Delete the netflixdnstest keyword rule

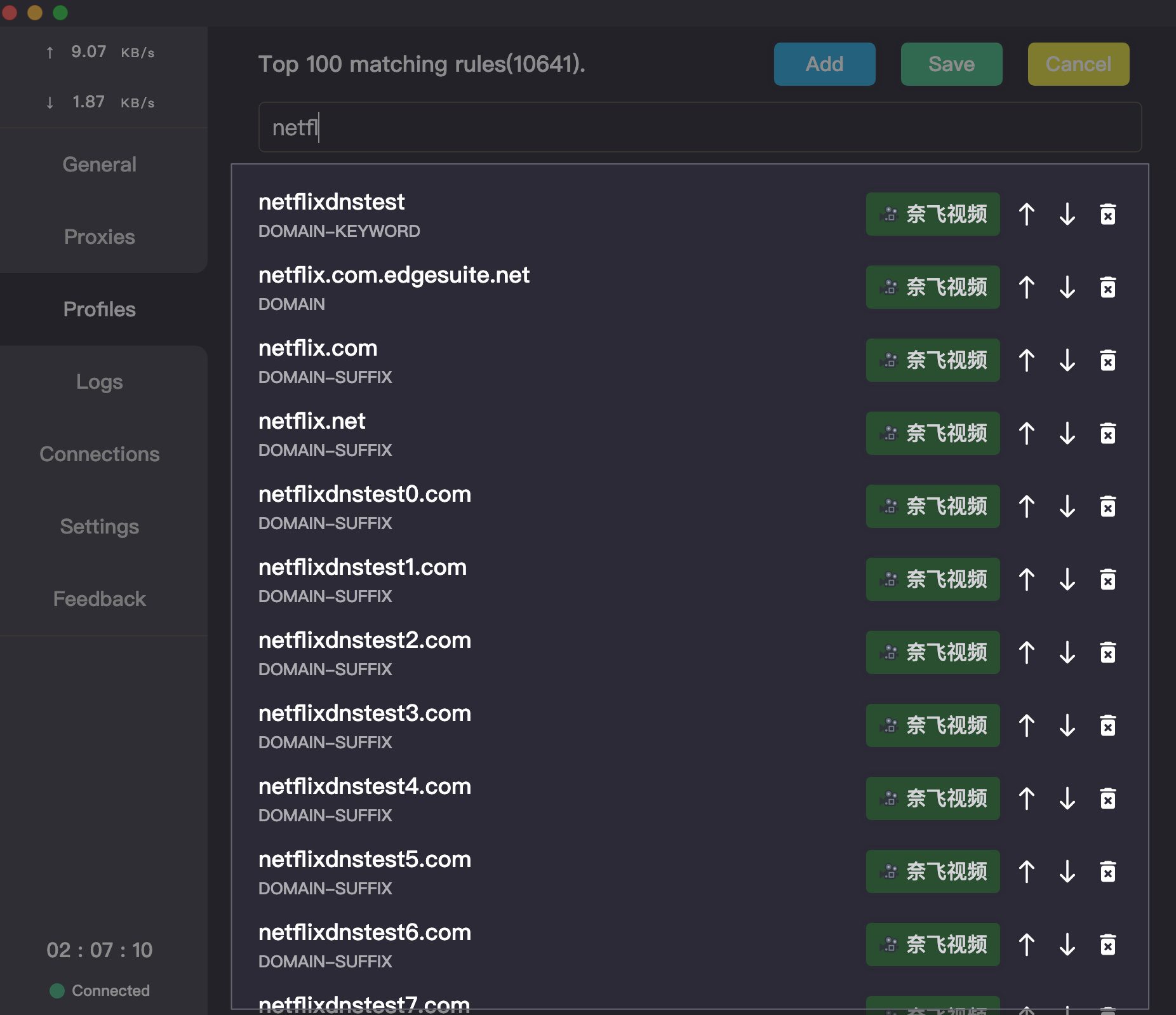(1108, 215)
